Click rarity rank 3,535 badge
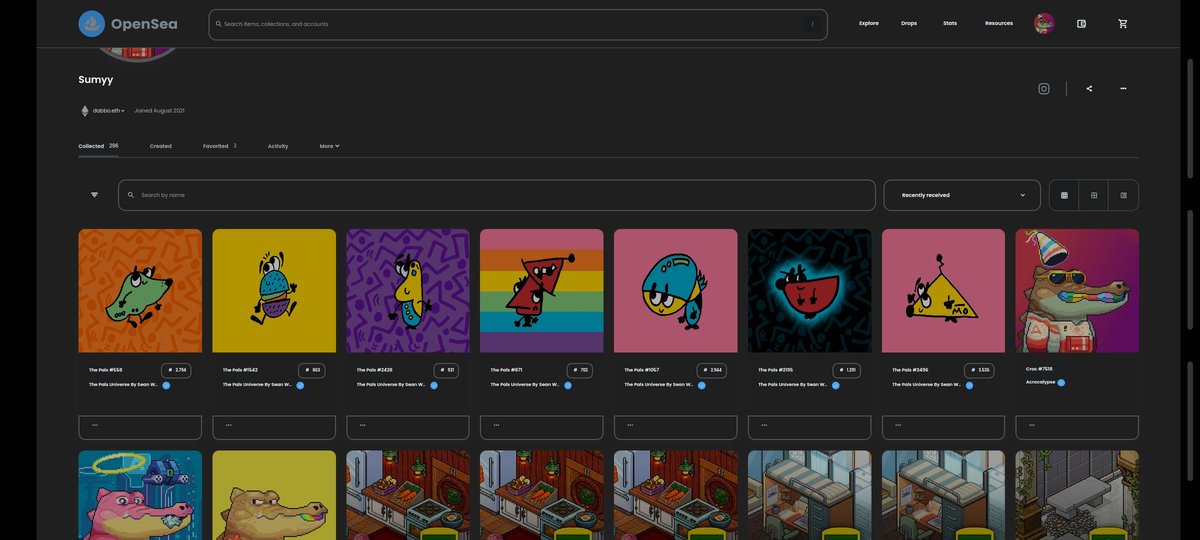Image resolution: width=1200 pixels, height=540 pixels. tap(980, 370)
